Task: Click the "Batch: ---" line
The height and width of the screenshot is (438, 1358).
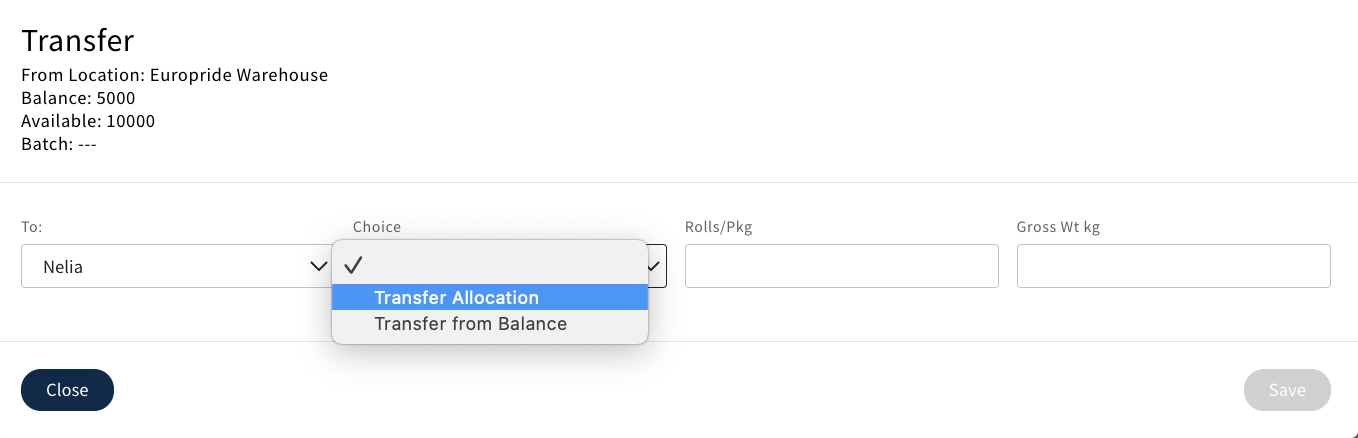Action: (x=58, y=144)
